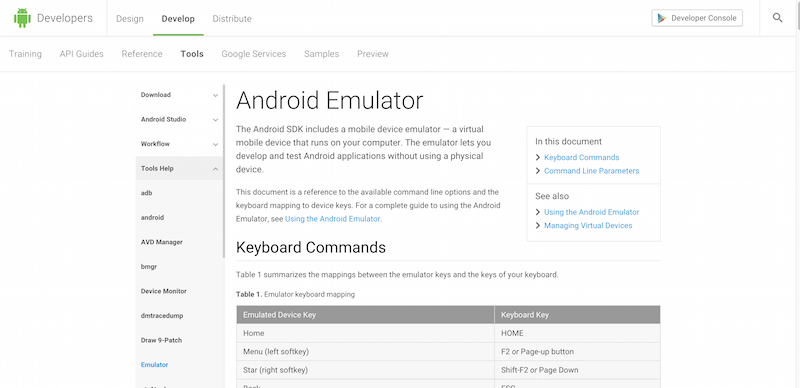Click the Emulated Device Key column header

365,315
